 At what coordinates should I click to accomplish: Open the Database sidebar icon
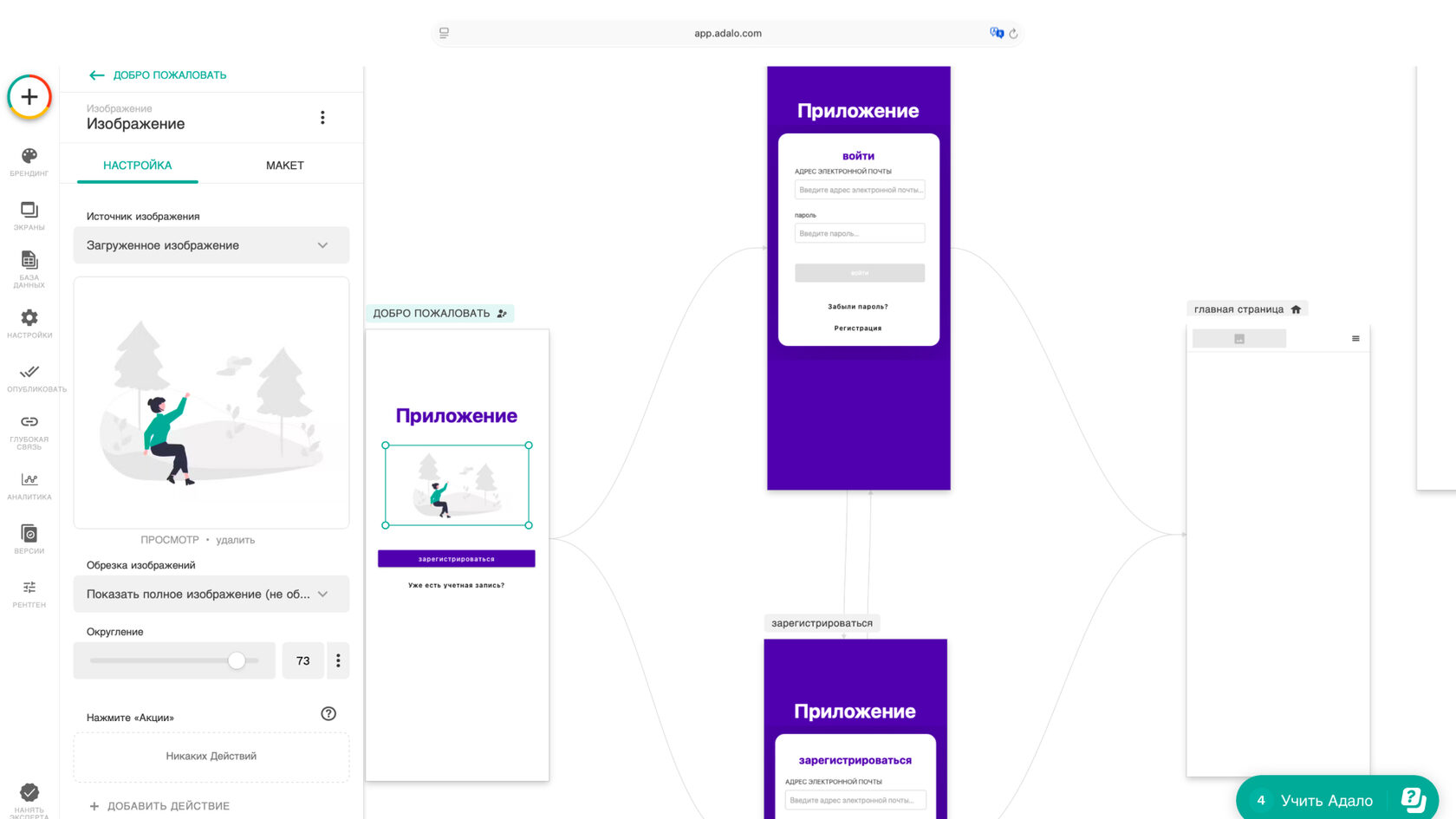pos(29,260)
